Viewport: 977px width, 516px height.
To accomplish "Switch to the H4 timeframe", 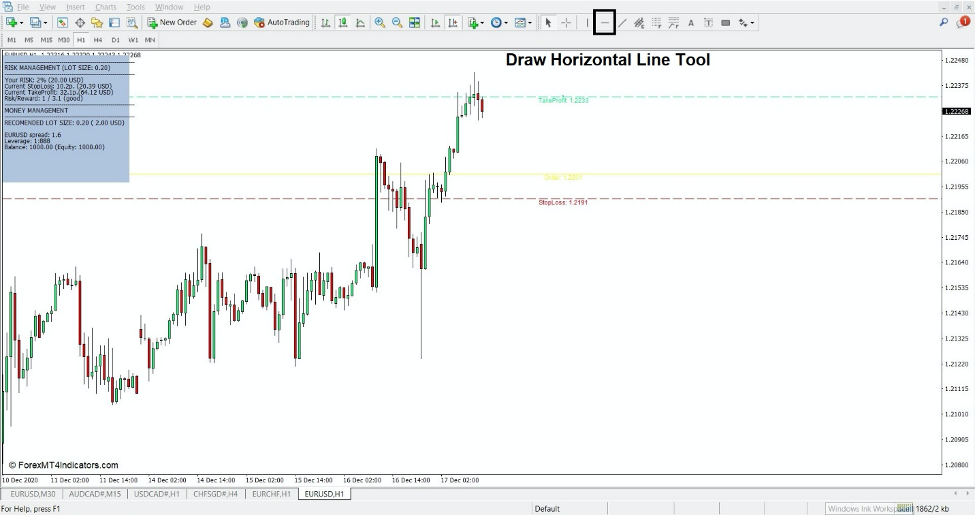I will coord(98,40).
